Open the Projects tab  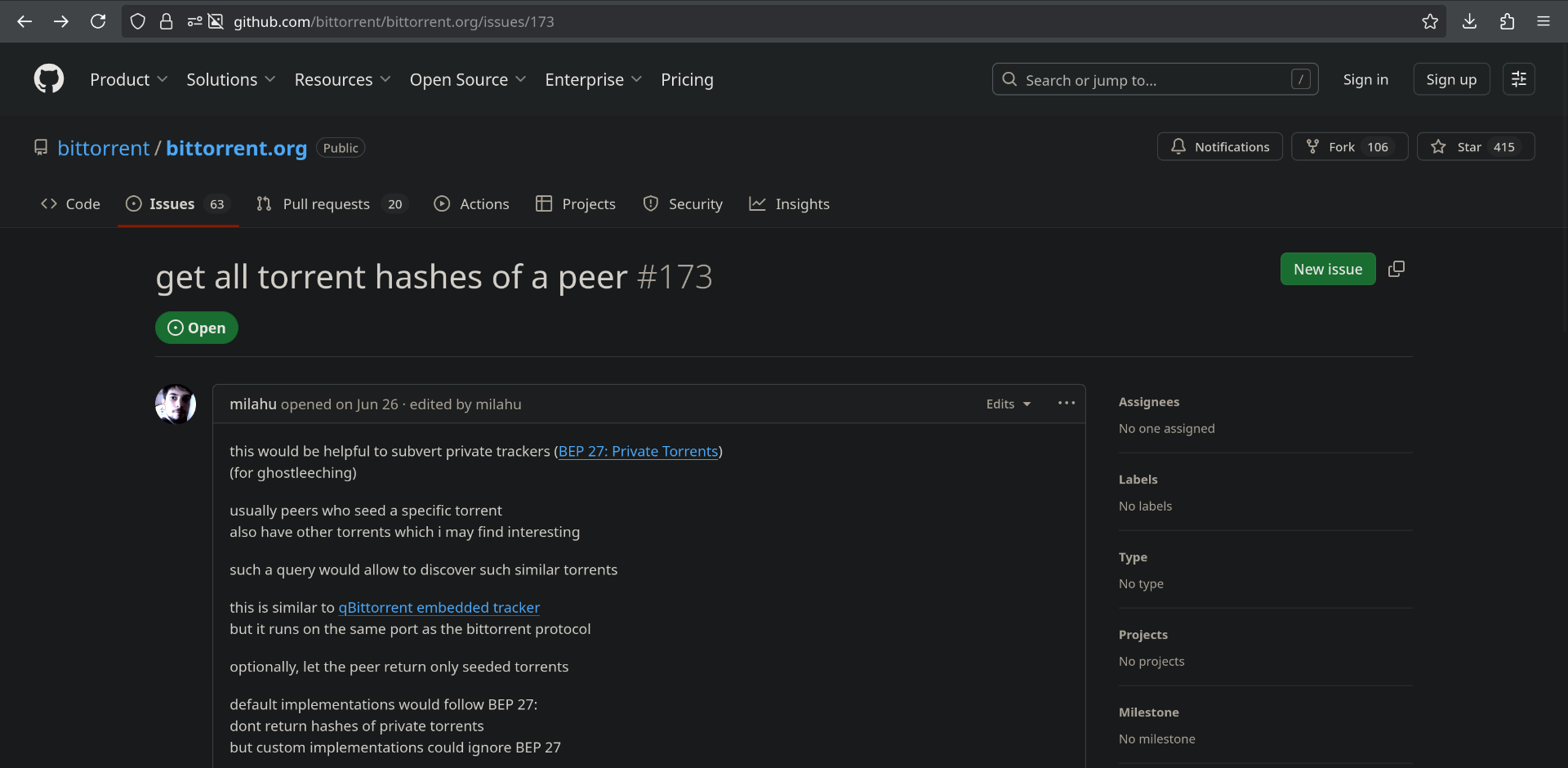576,203
